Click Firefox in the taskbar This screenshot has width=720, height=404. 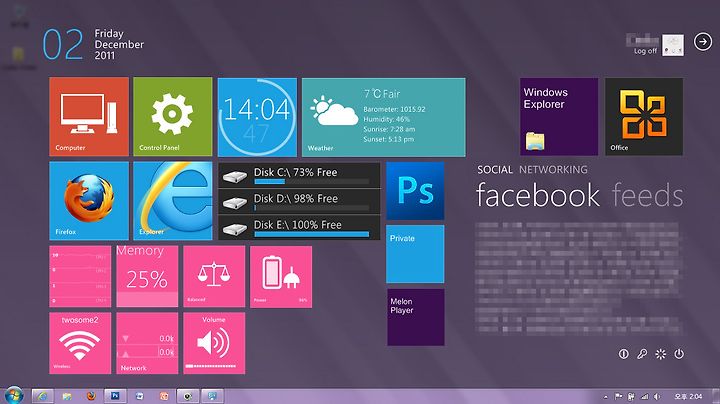pyautogui.click(x=91, y=396)
